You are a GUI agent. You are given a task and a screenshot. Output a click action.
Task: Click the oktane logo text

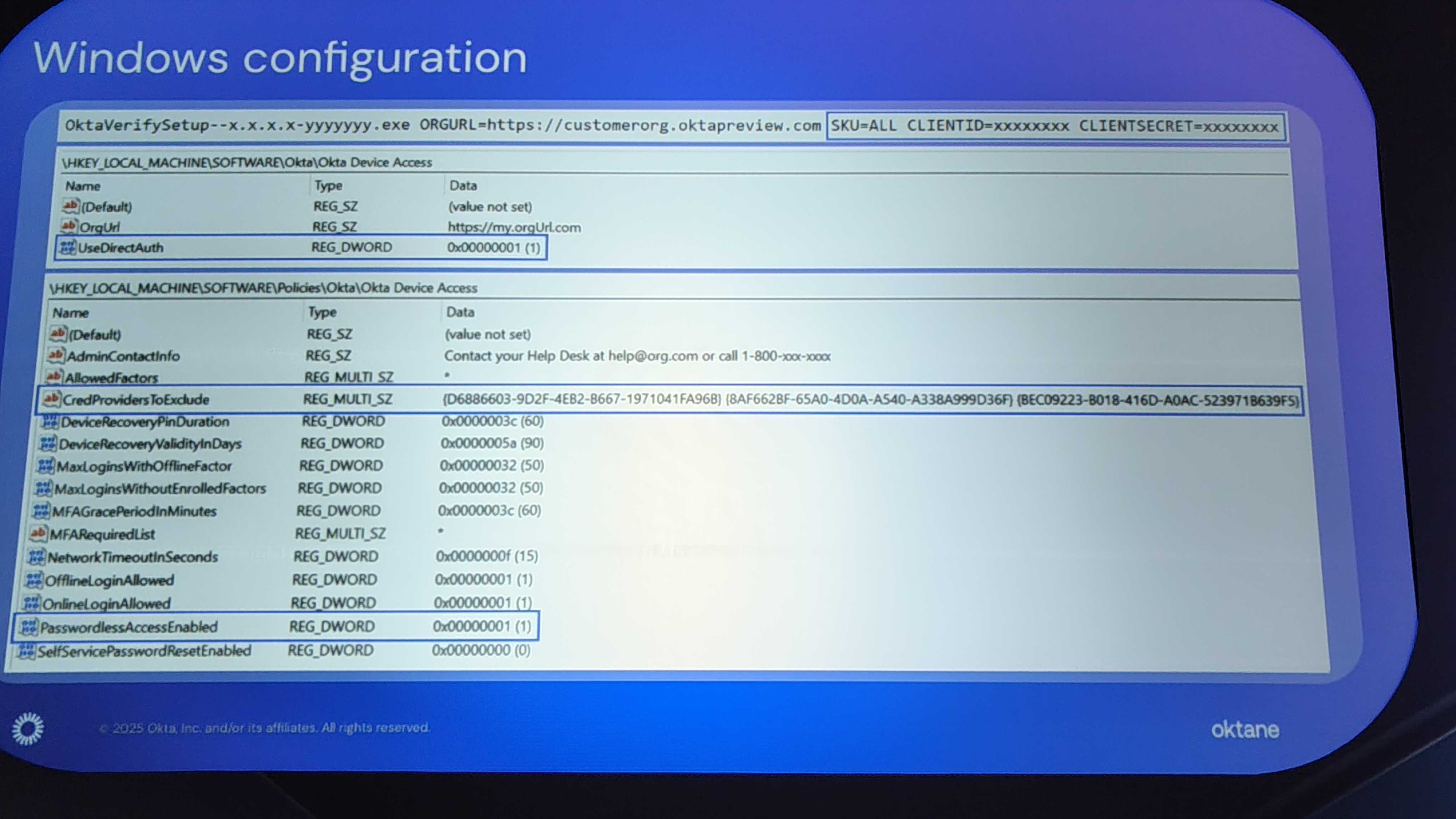(1245, 730)
